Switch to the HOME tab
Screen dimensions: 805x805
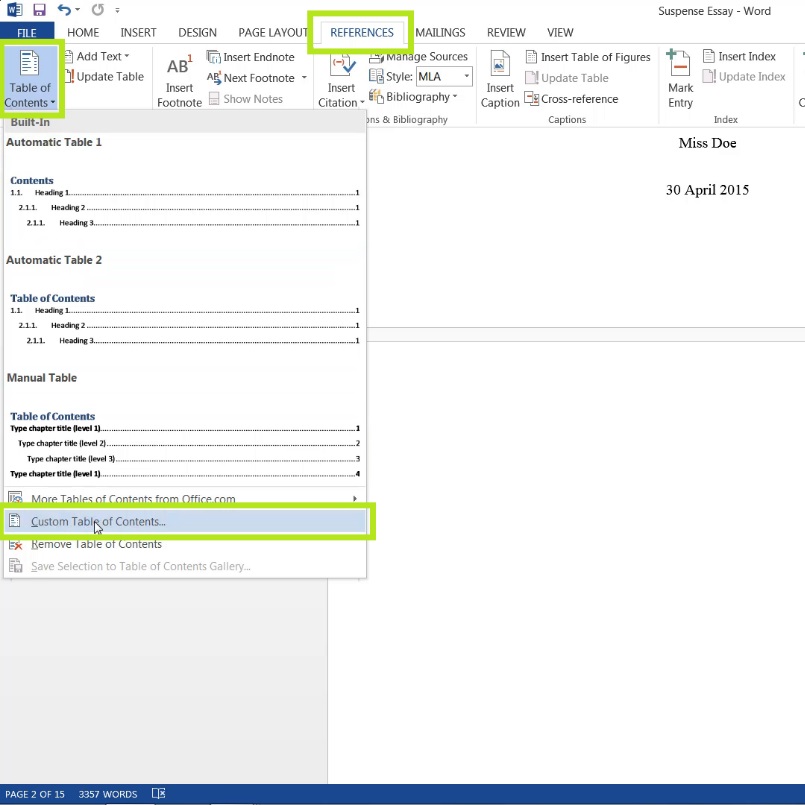point(83,33)
